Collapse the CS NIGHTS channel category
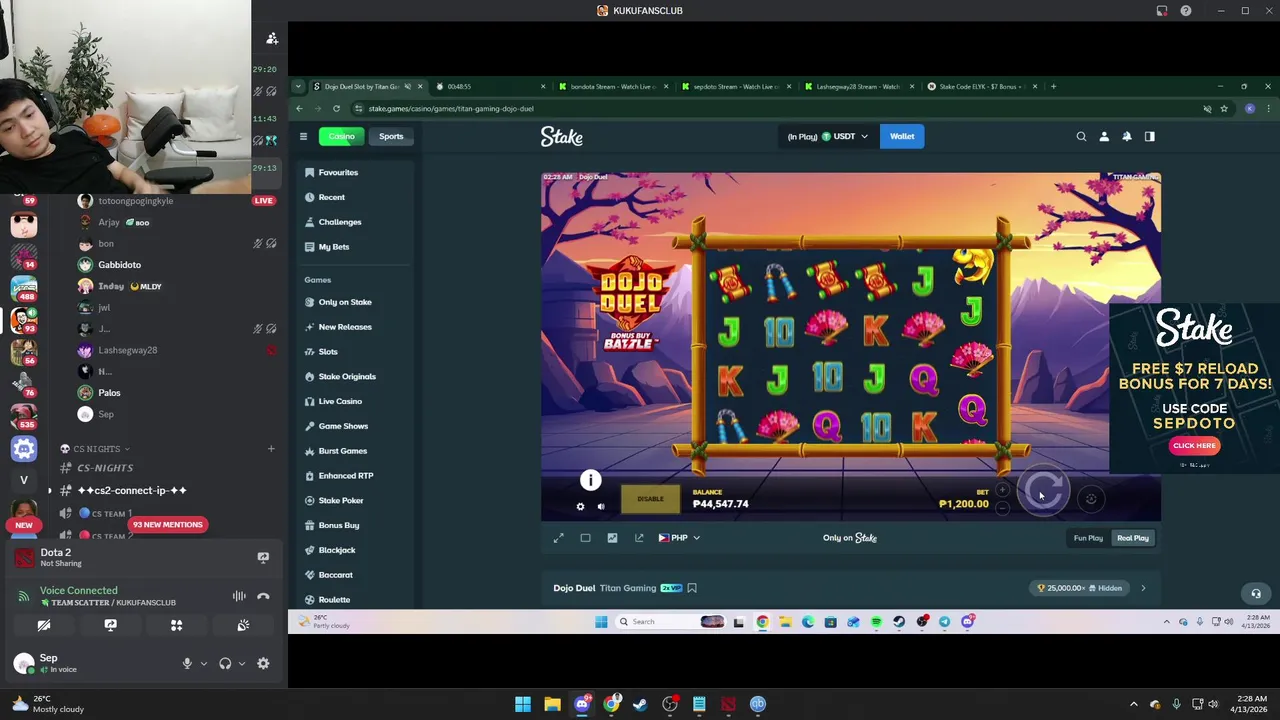The height and width of the screenshot is (720, 1280). pos(96,449)
